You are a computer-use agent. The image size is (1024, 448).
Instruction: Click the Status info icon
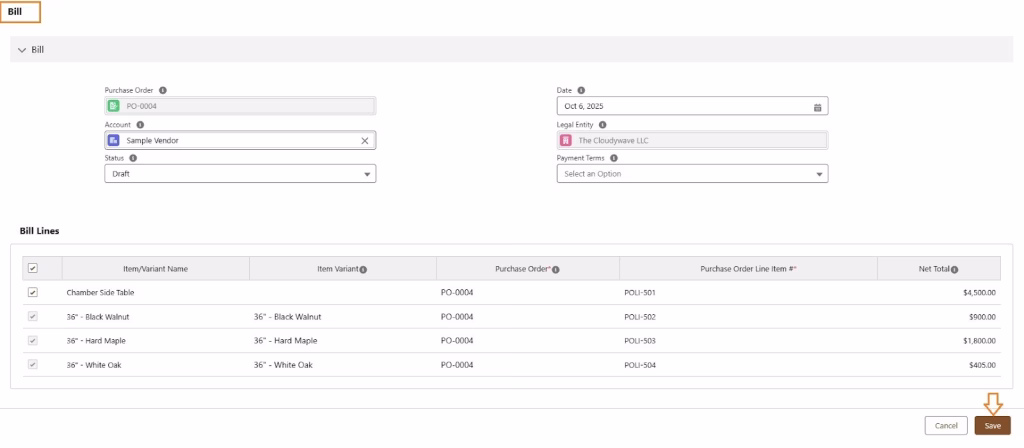click(133, 158)
